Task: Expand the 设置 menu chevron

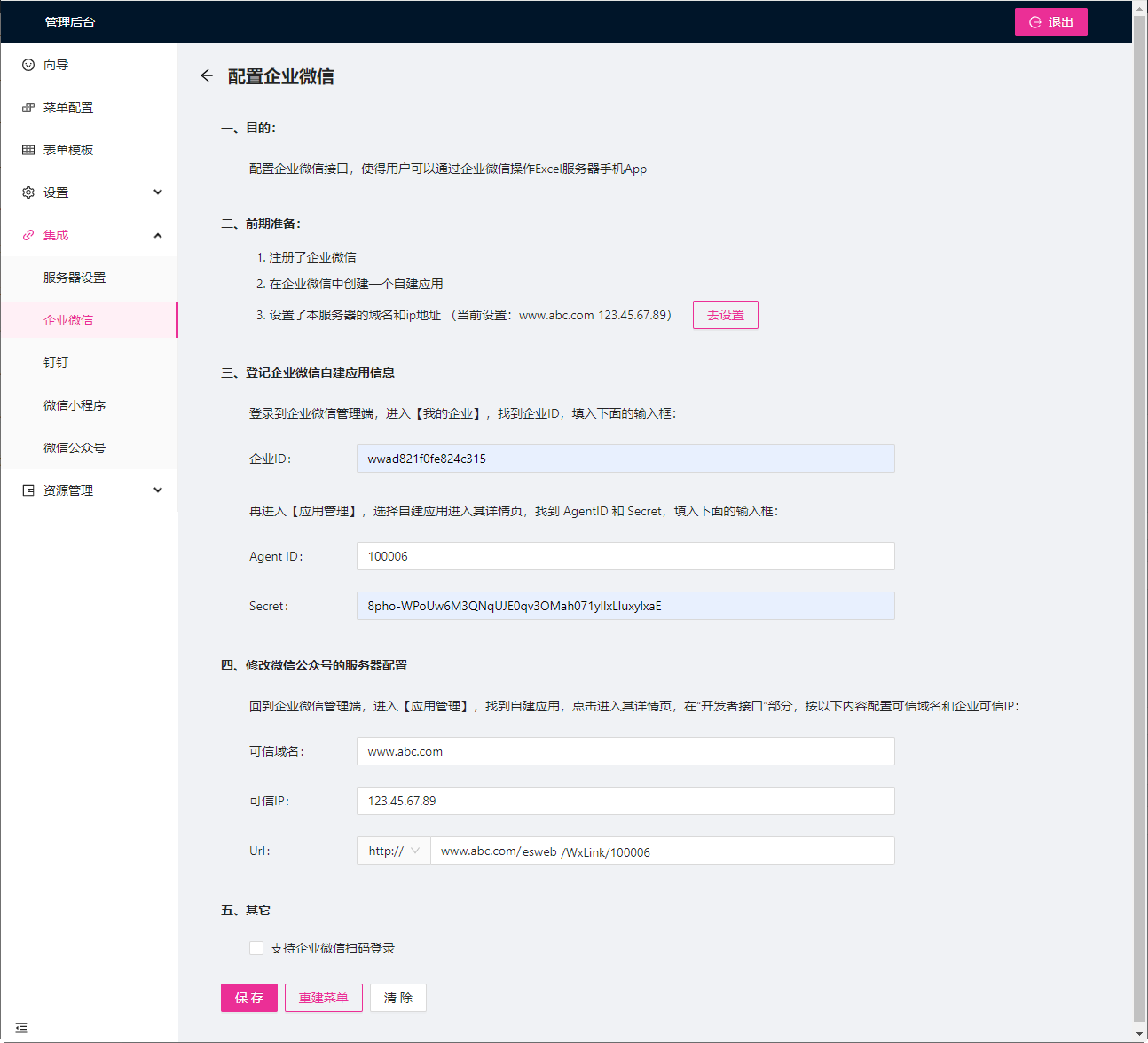Action: (x=158, y=192)
